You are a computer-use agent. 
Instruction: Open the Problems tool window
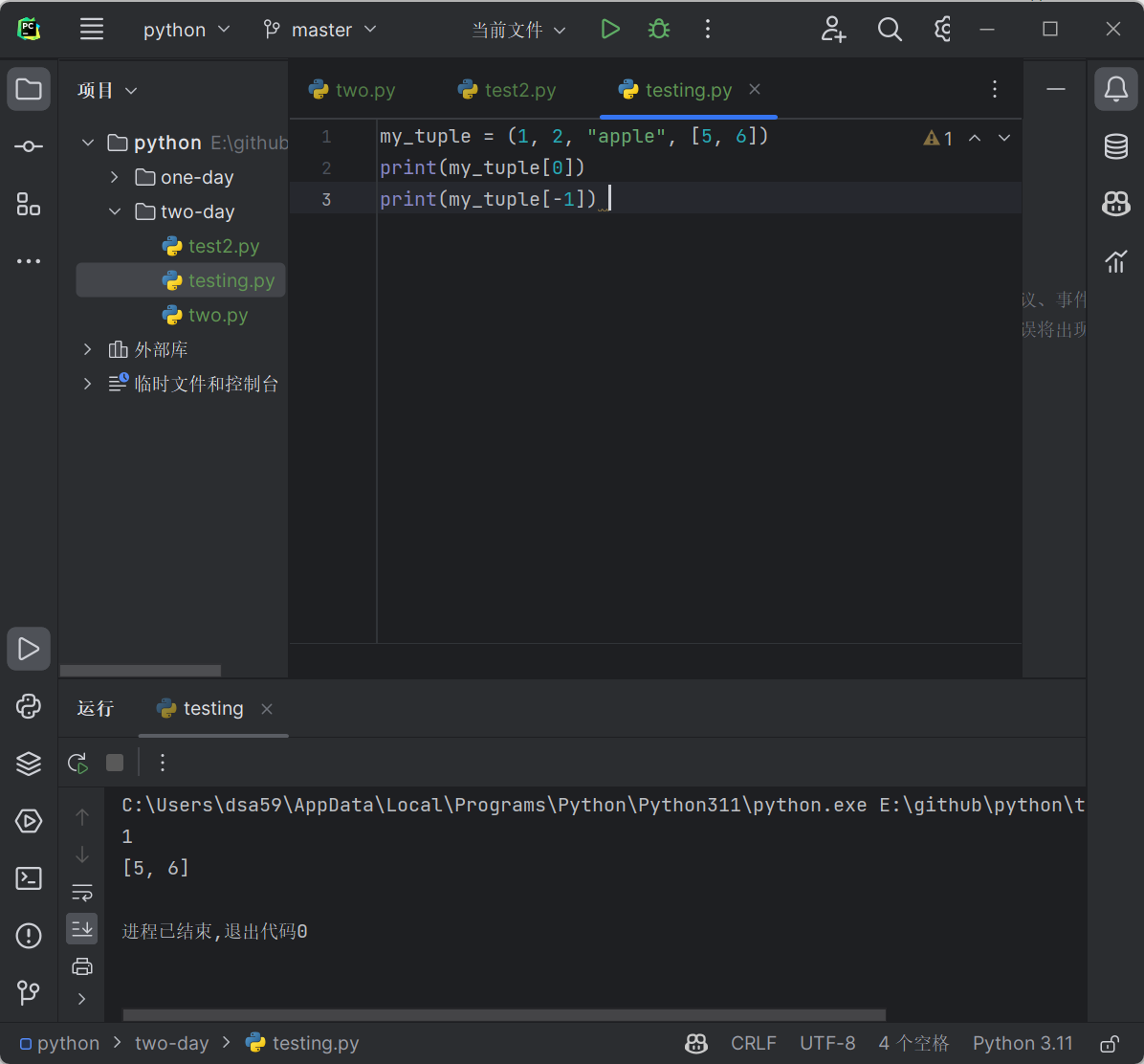(29, 936)
